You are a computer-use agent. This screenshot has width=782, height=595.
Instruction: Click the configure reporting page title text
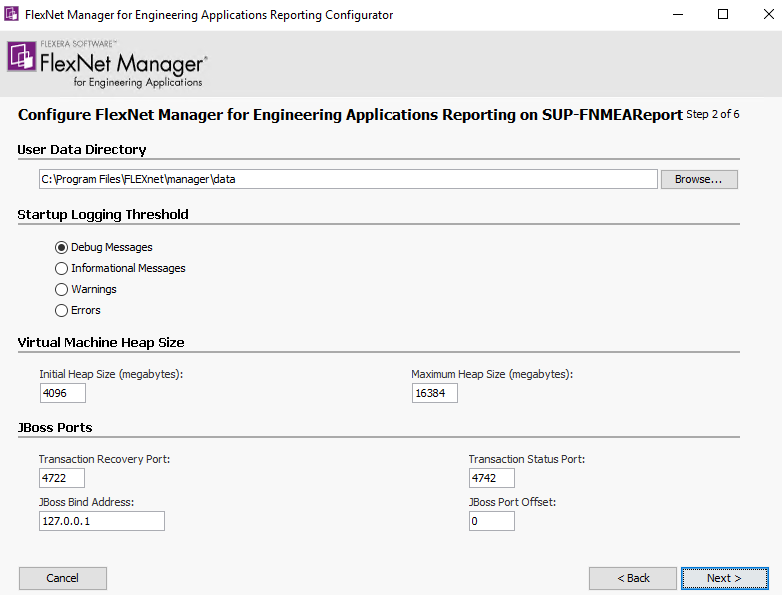(350, 115)
